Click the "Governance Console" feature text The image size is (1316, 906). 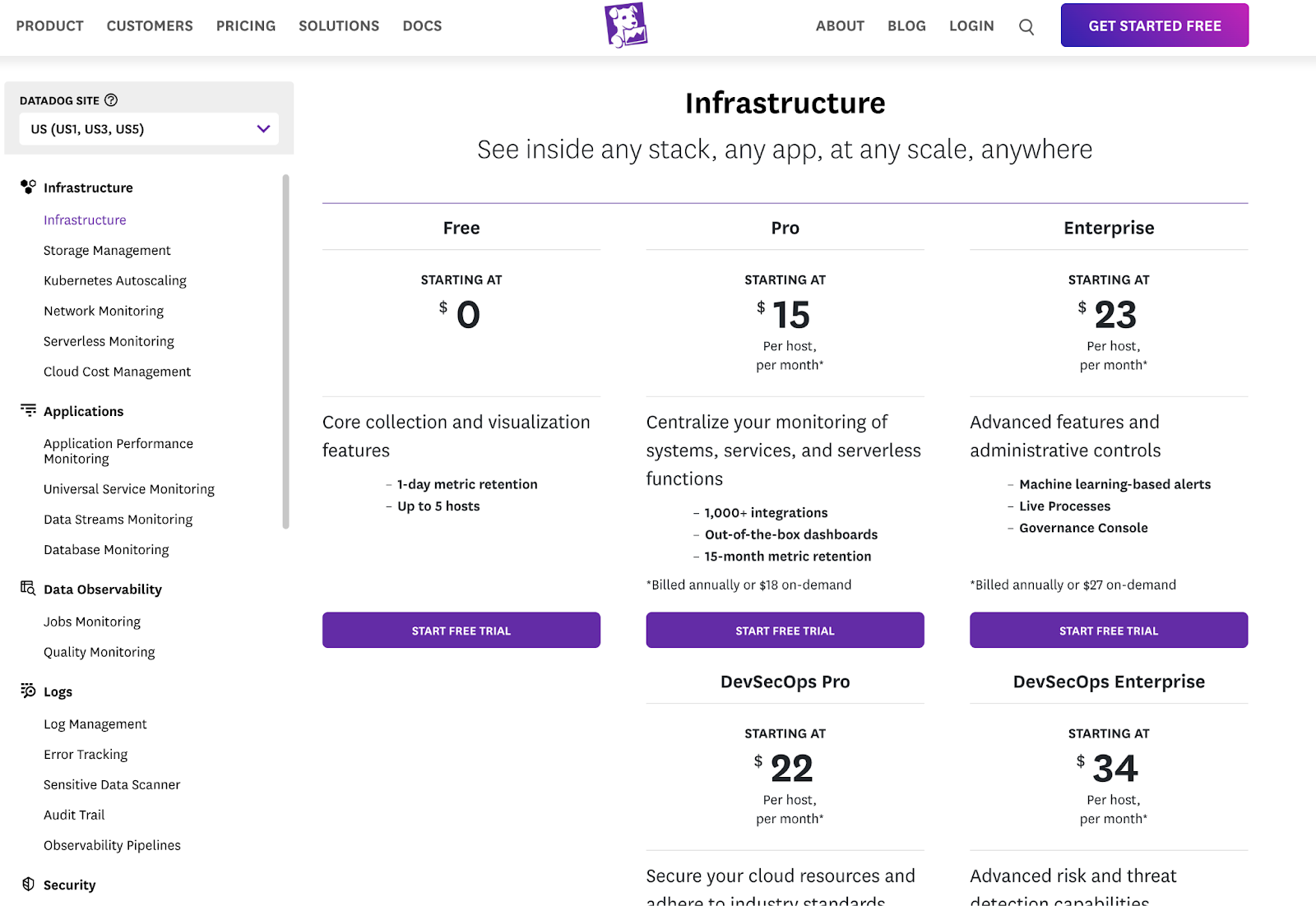pyautogui.click(x=1083, y=528)
